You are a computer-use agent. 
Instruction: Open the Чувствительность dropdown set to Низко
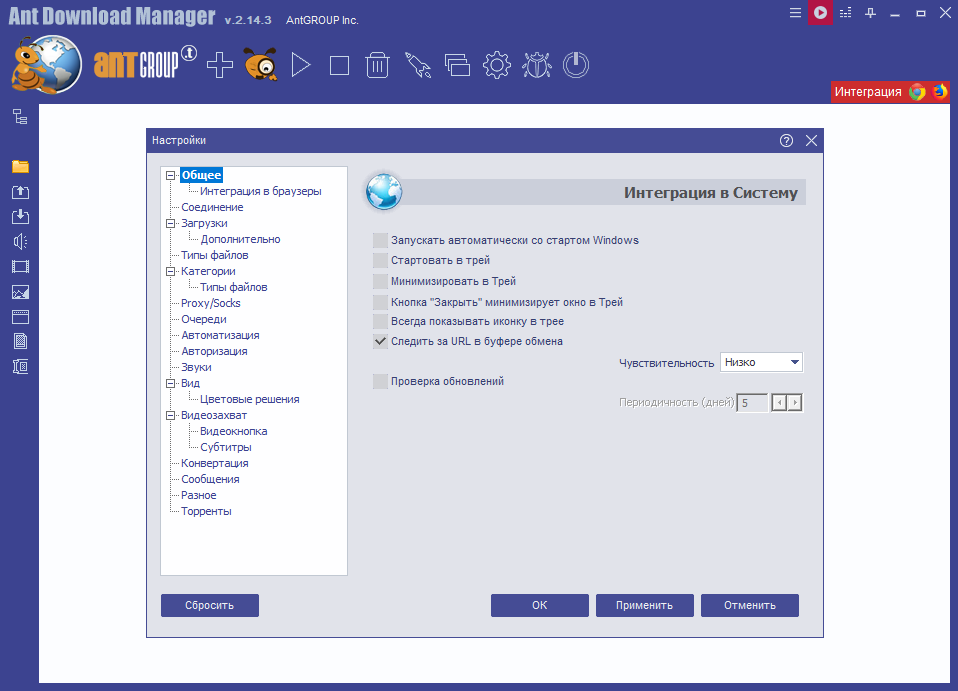pos(761,362)
